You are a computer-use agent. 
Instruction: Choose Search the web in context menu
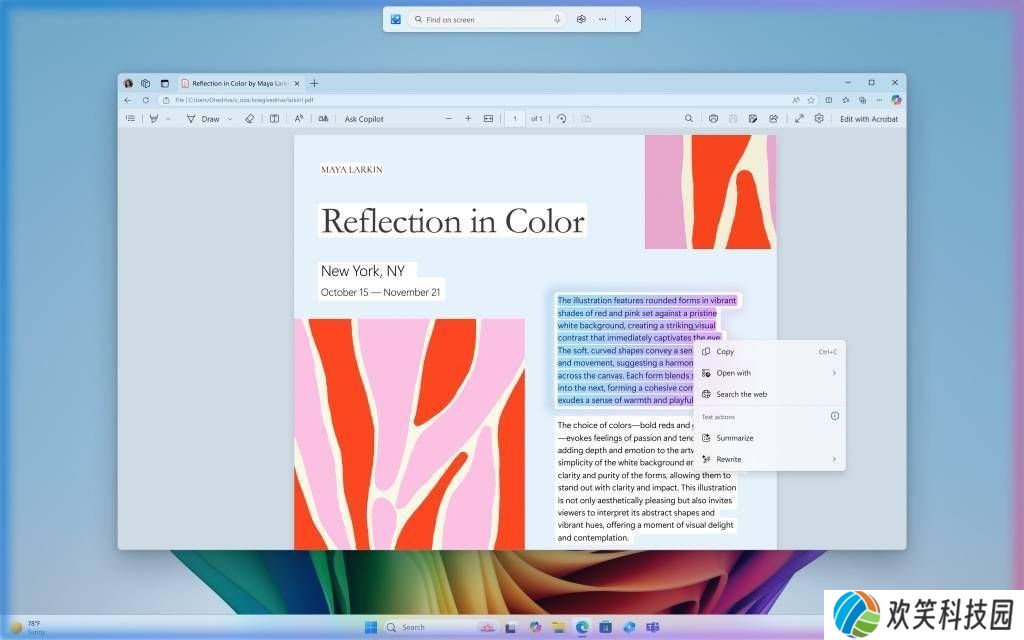[769, 394]
